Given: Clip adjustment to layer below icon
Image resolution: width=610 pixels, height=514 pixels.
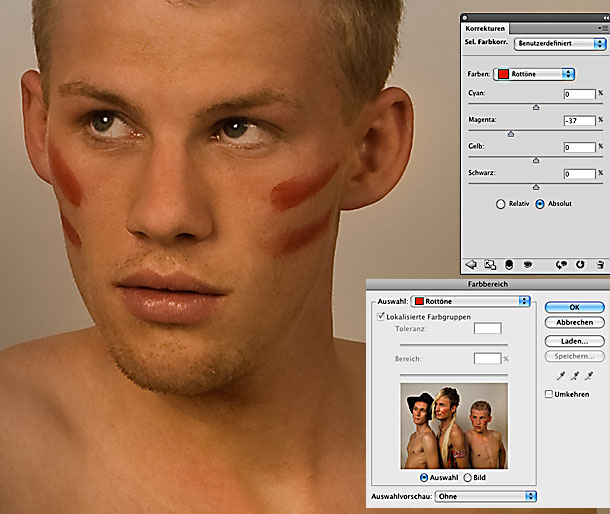Looking at the screenshot, I should tap(509, 265).
